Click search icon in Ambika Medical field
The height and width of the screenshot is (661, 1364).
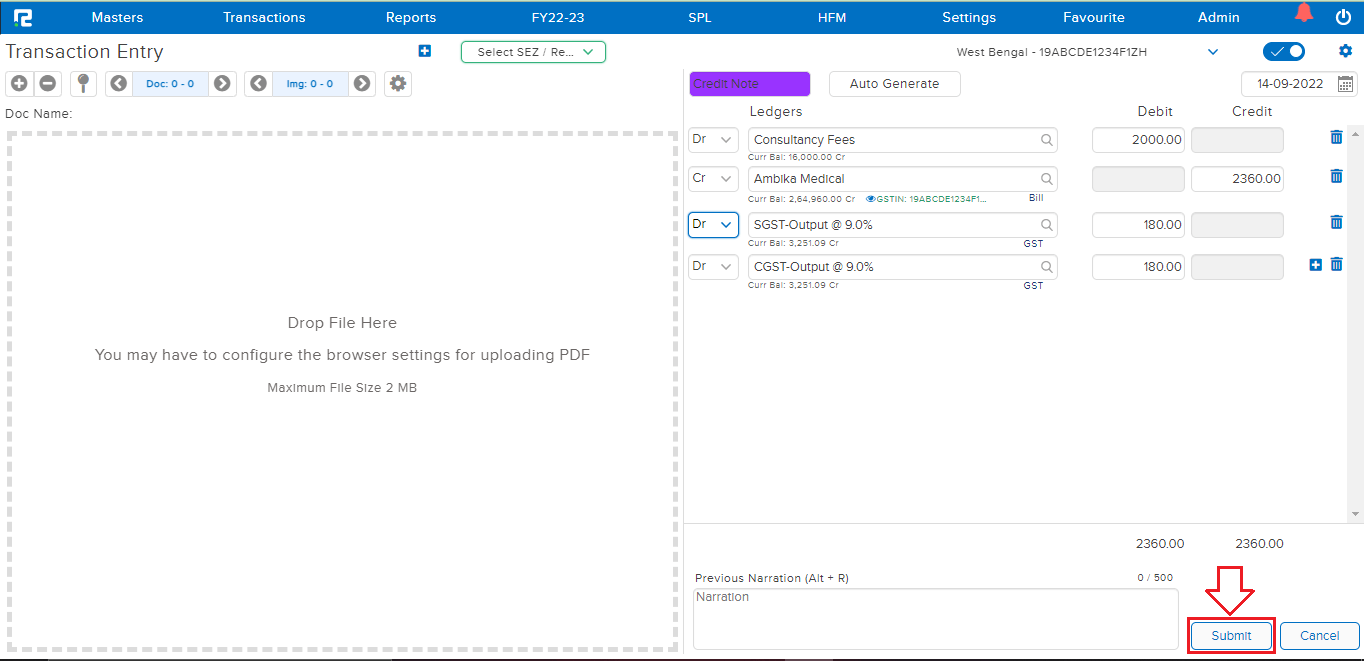1046,180
